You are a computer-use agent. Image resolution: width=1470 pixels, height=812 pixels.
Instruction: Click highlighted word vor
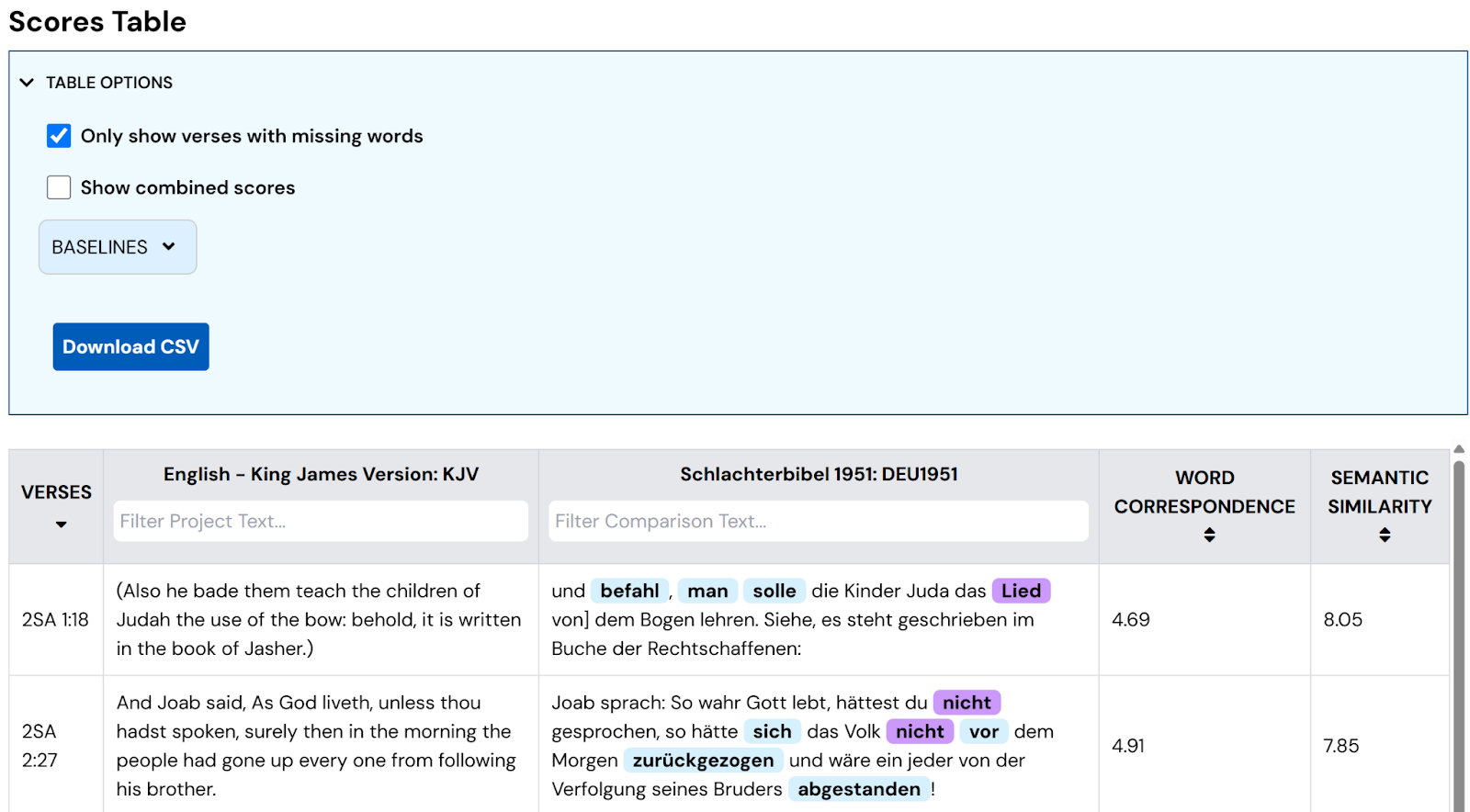[x=984, y=731]
